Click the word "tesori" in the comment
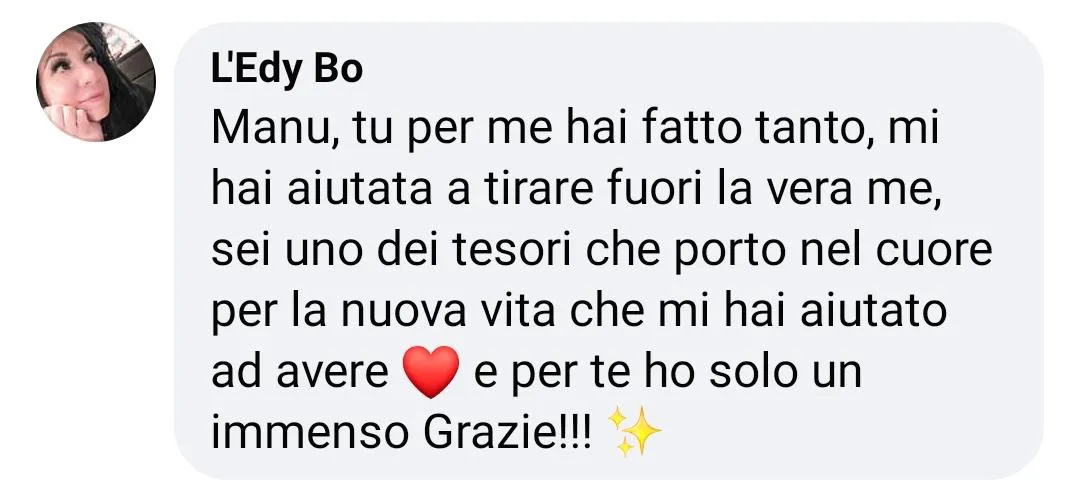Screen dimensions: 1080x486 (x=513, y=251)
